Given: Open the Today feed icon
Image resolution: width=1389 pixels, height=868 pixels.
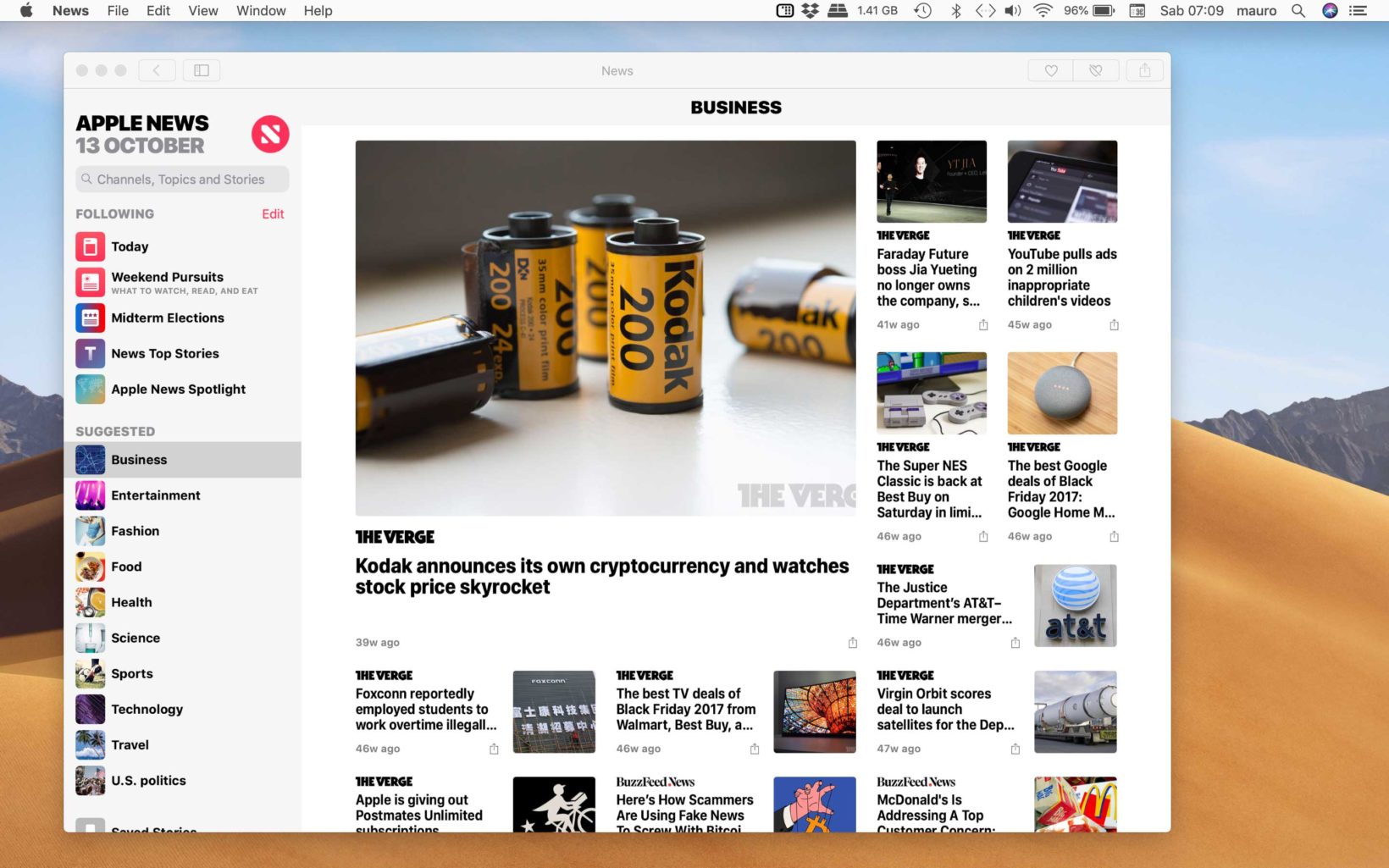Looking at the screenshot, I should [x=91, y=246].
